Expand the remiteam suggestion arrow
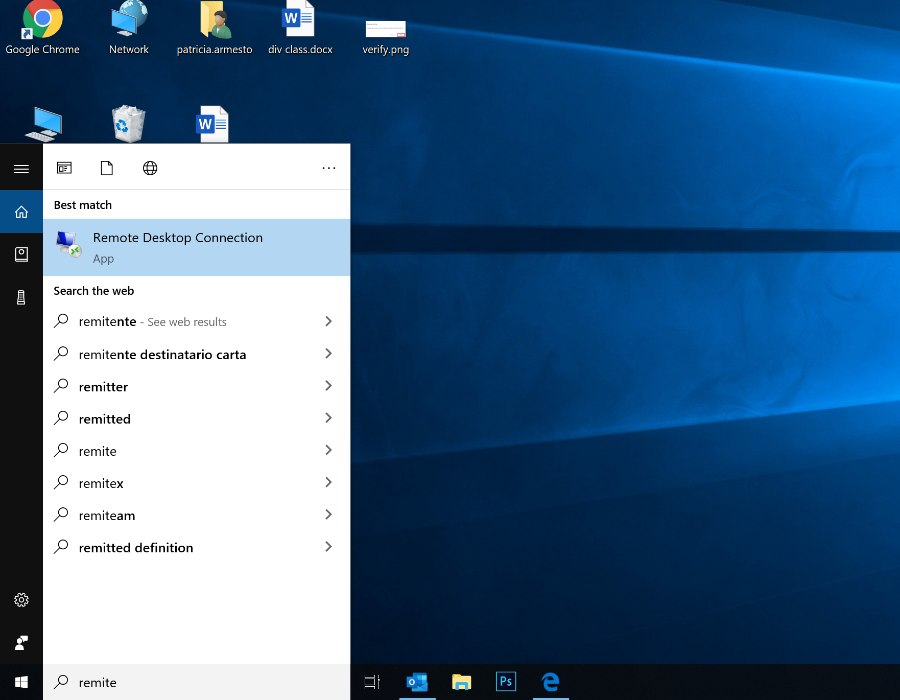The image size is (900, 700). click(x=328, y=514)
